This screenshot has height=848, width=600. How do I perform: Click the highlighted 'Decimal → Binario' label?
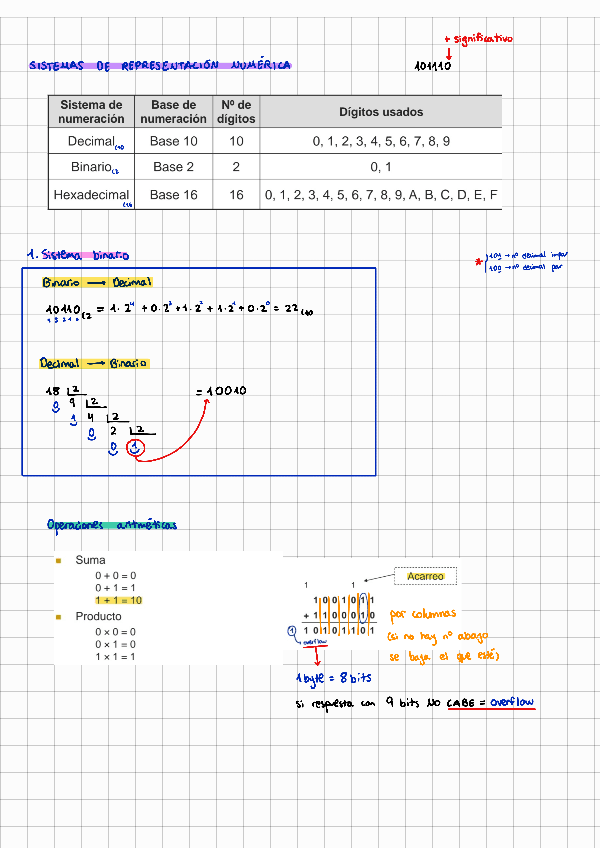[94, 363]
